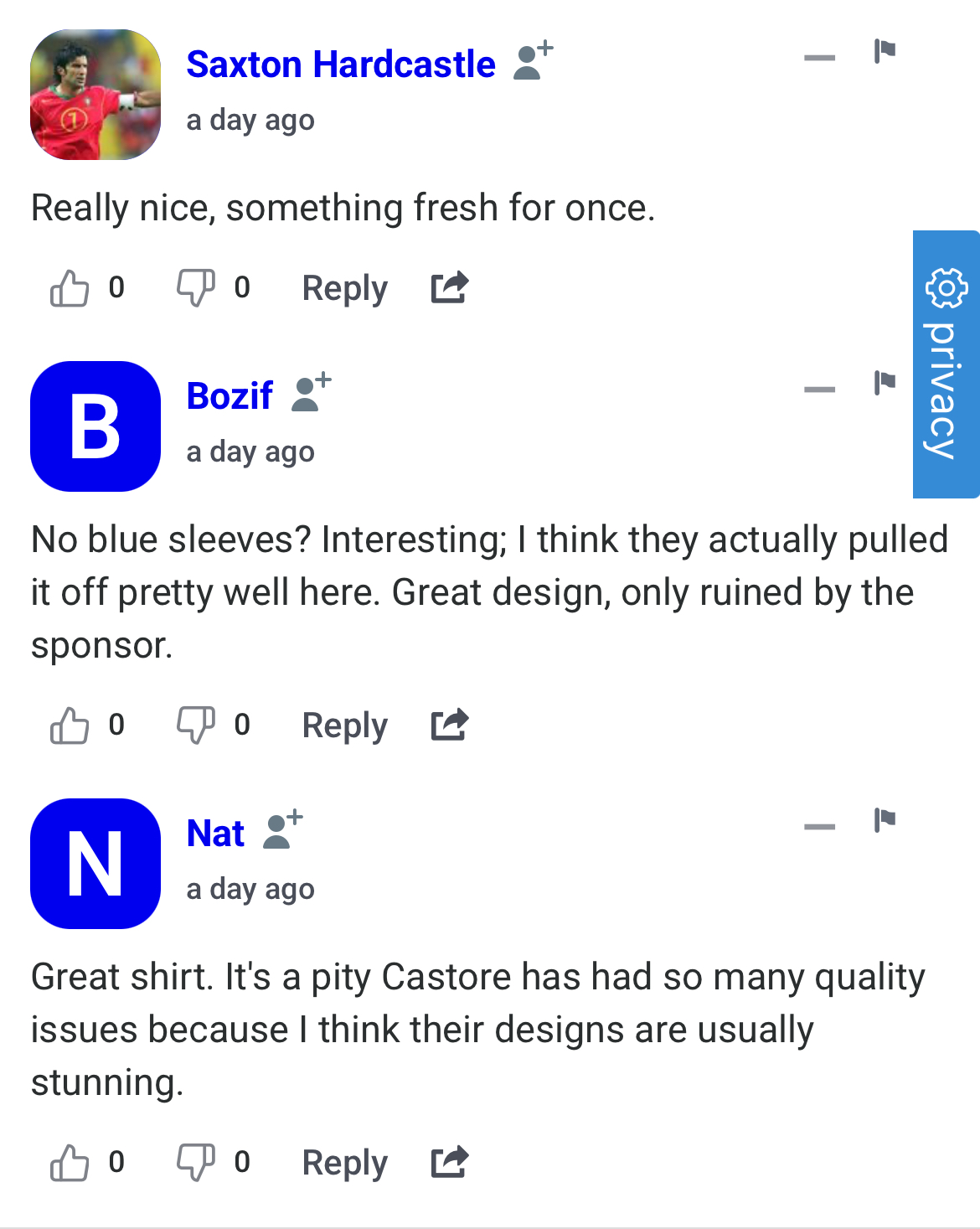Viewport: 980px width, 1229px height.
Task: Open the privacy settings side tab
Action: [x=946, y=364]
